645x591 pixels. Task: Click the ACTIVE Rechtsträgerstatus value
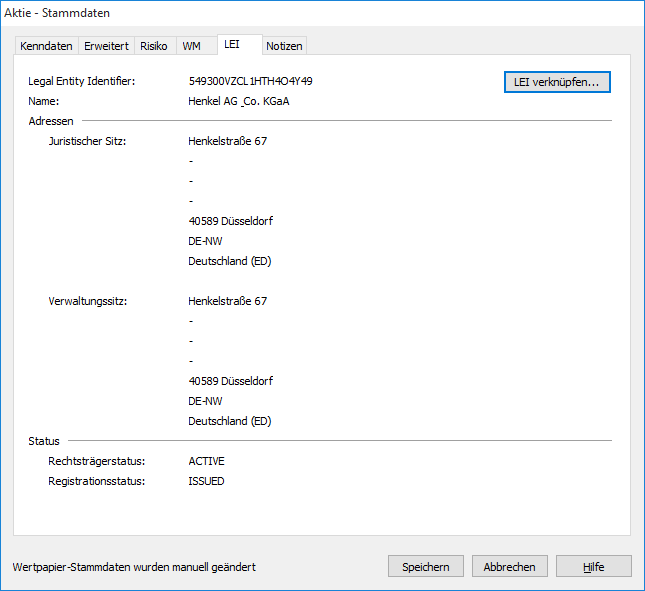tap(206, 461)
